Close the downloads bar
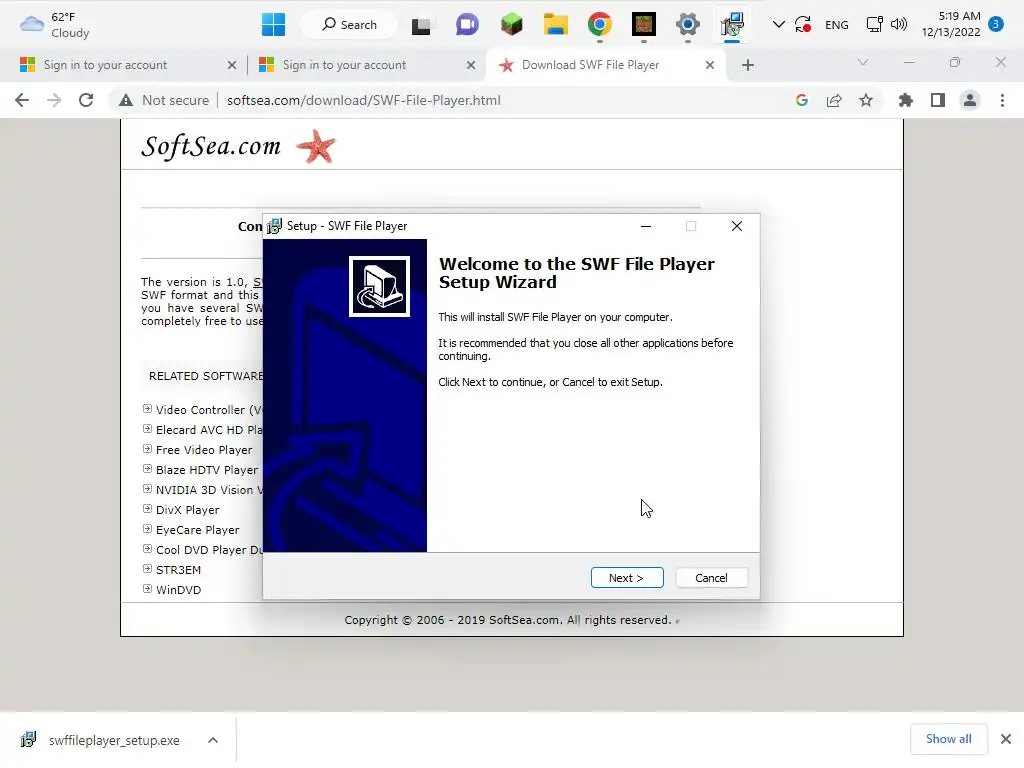 tap(1006, 739)
